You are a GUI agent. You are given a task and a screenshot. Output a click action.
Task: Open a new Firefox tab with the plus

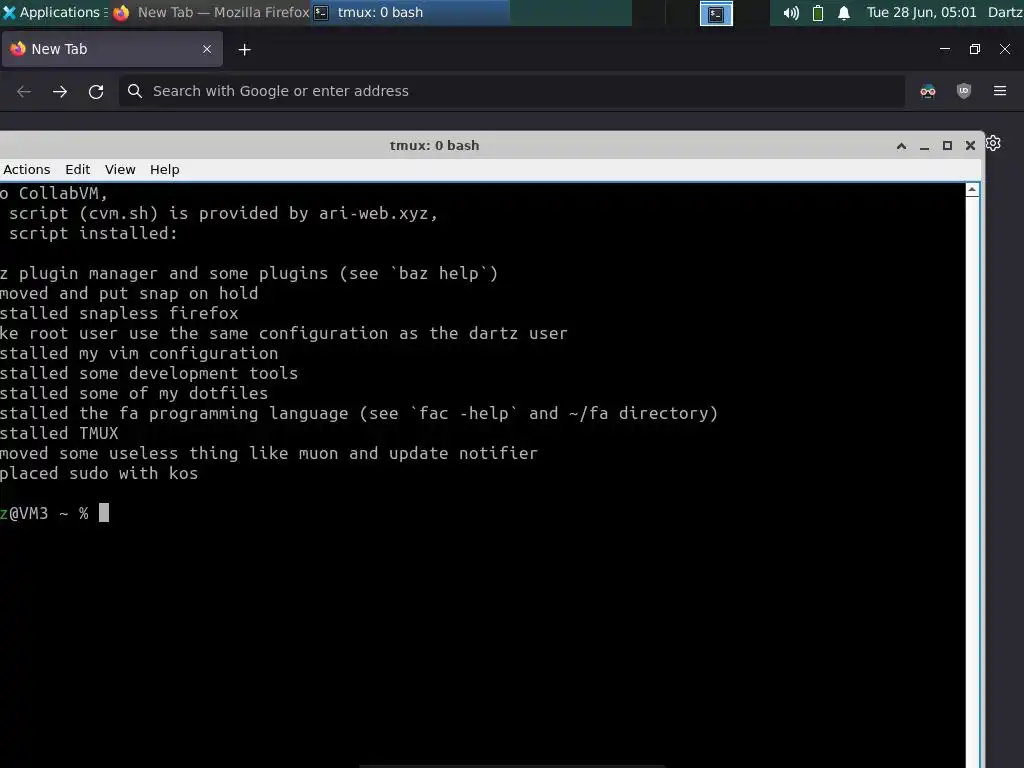[x=244, y=50]
